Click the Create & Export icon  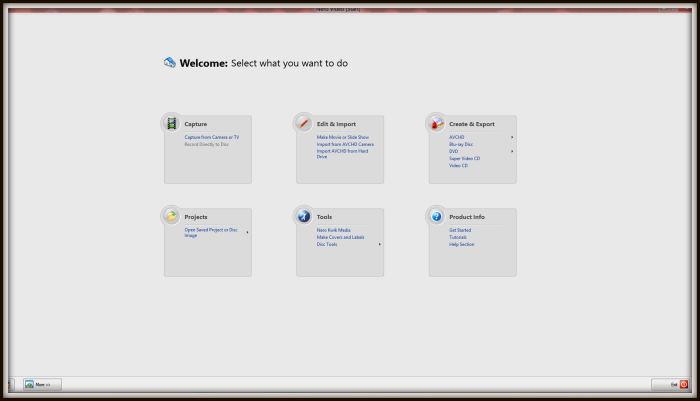coord(436,123)
